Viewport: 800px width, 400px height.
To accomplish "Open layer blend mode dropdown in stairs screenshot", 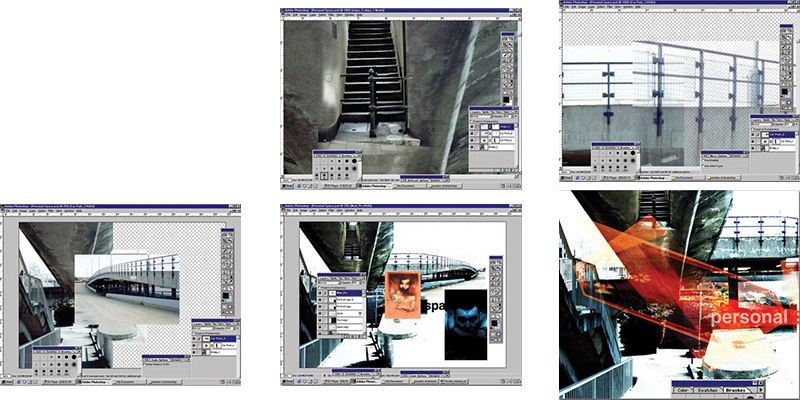I will click(x=481, y=116).
